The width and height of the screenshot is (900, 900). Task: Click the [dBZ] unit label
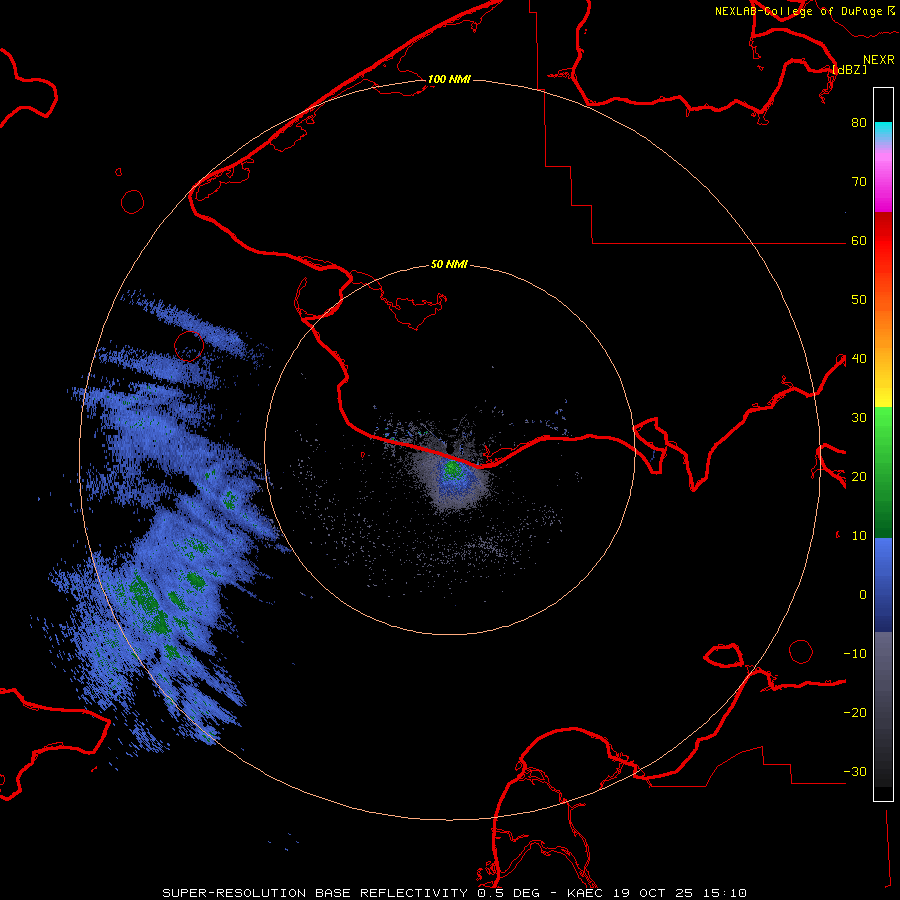[849, 70]
